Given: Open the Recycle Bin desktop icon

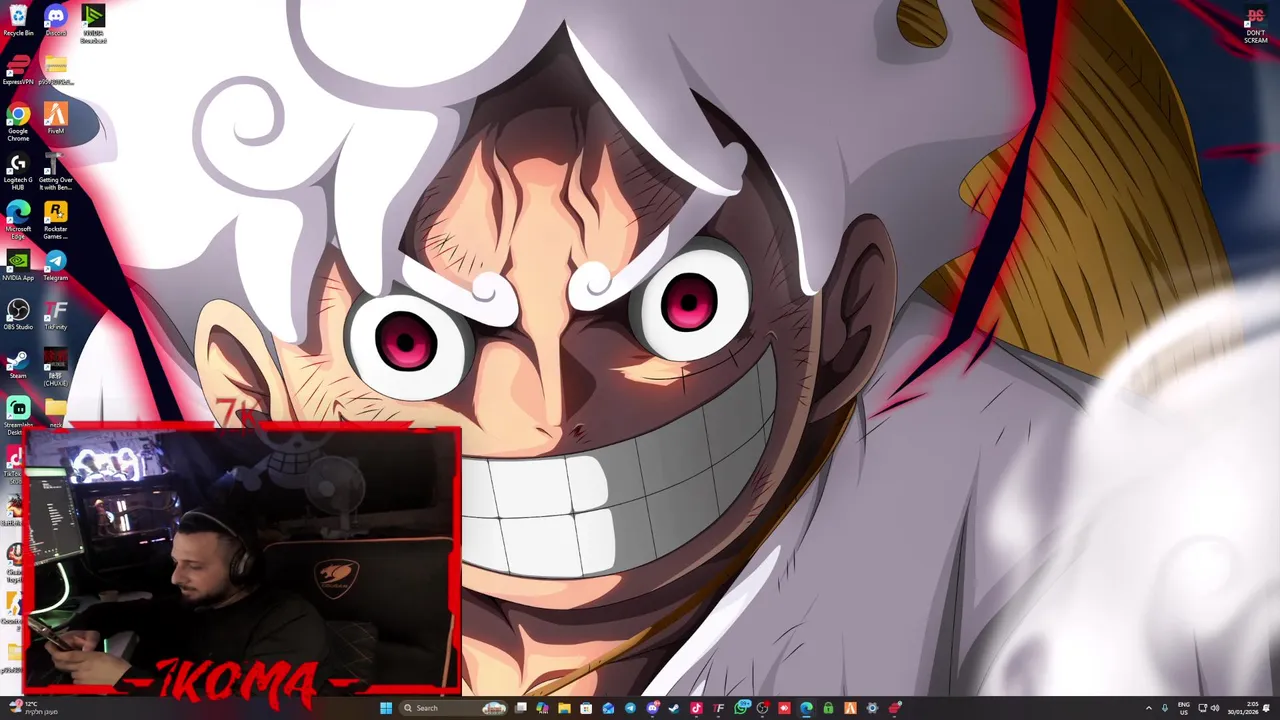Looking at the screenshot, I should tap(18, 20).
